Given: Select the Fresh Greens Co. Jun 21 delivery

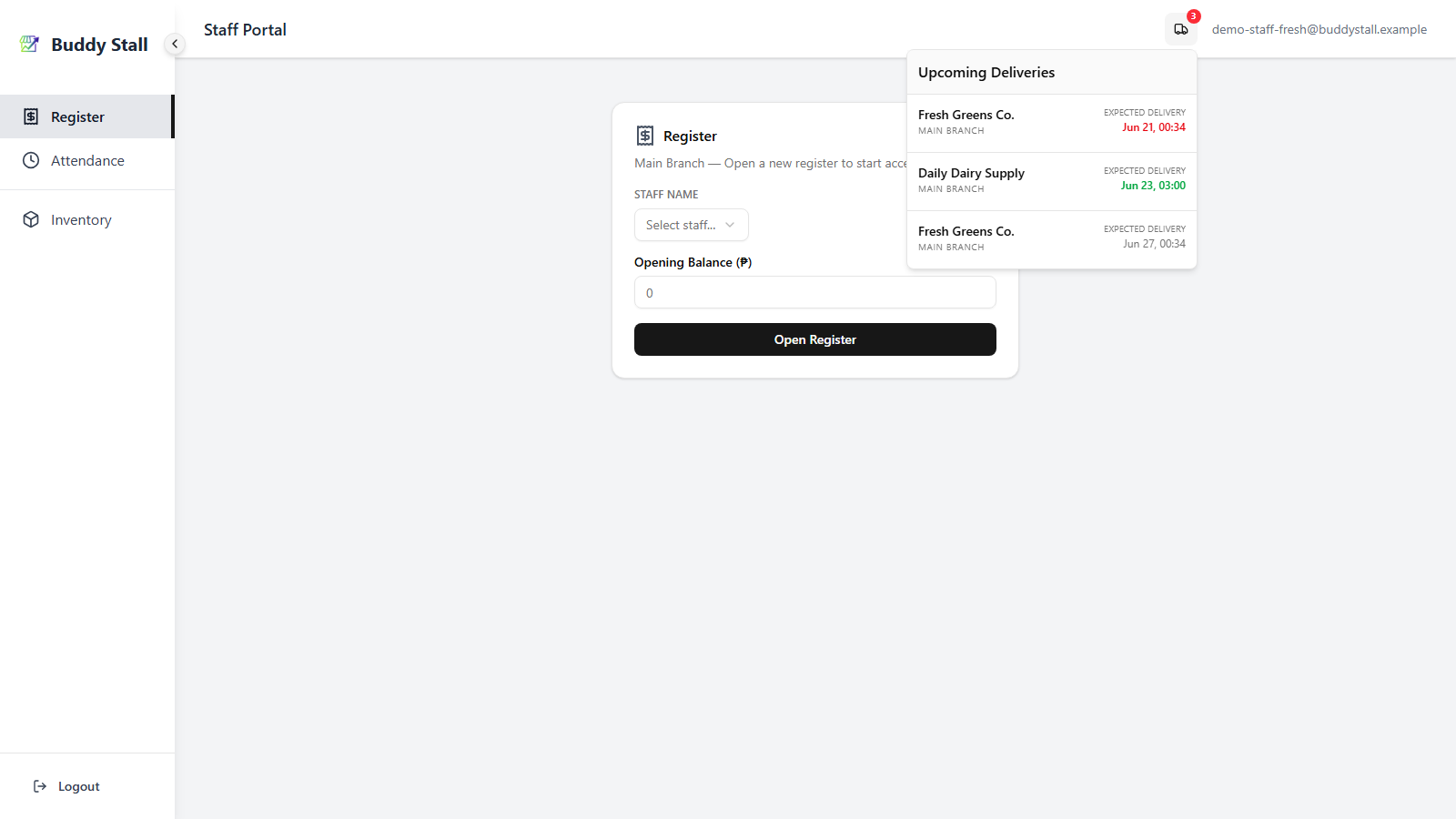Looking at the screenshot, I should point(1051,123).
